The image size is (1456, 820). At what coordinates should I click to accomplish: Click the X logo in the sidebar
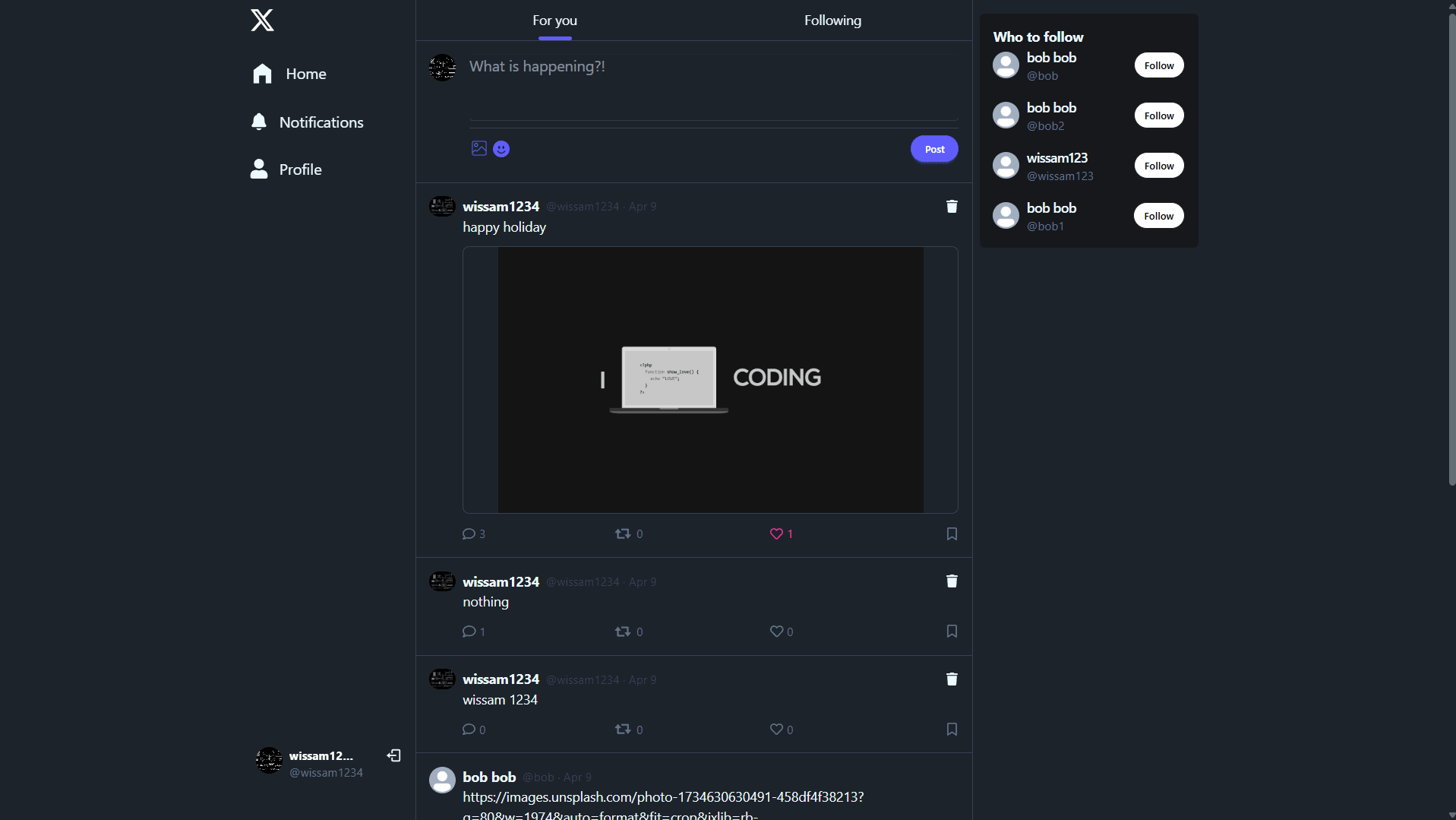point(262,20)
